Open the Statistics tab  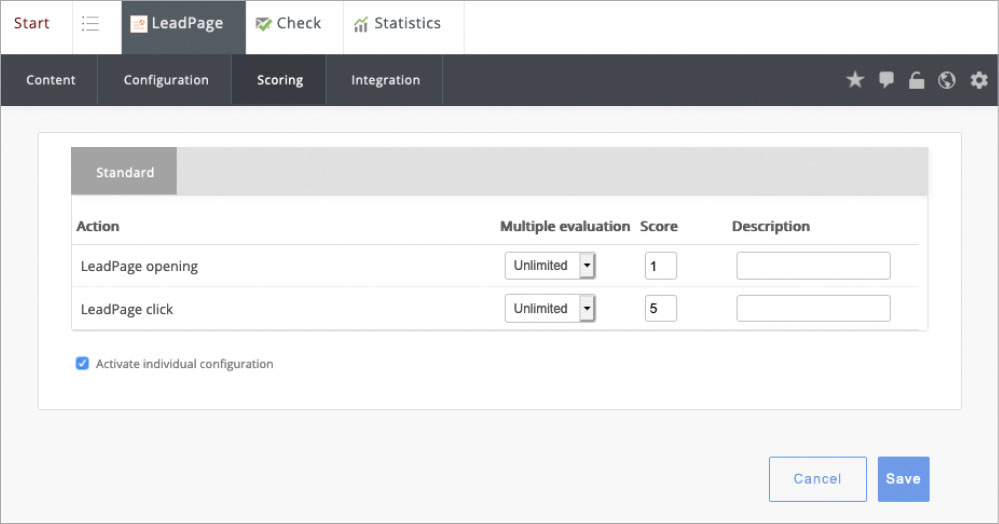click(x=397, y=24)
